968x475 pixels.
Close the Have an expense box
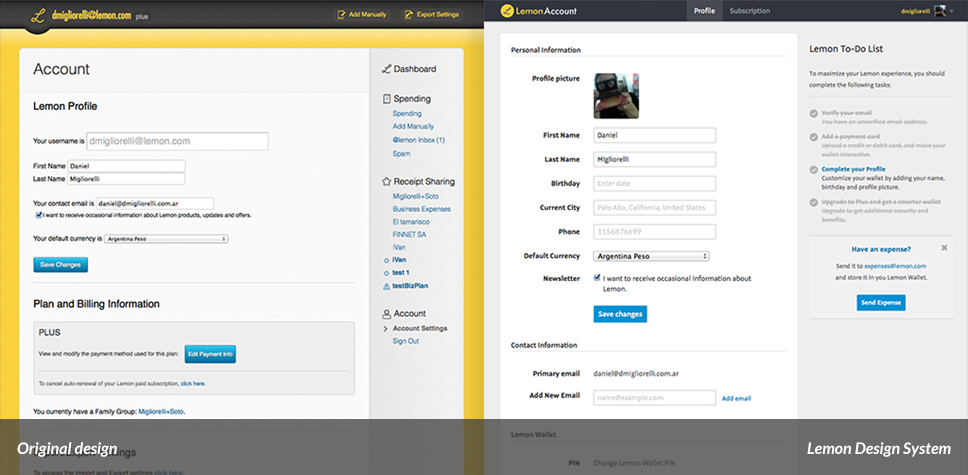pyautogui.click(x=944, y=248)
